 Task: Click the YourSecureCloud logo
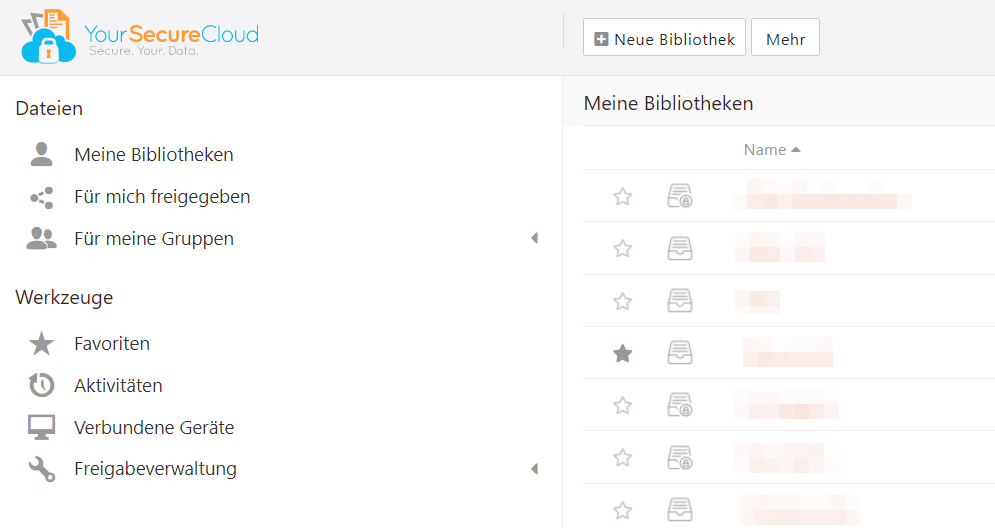tap(140, 37)
